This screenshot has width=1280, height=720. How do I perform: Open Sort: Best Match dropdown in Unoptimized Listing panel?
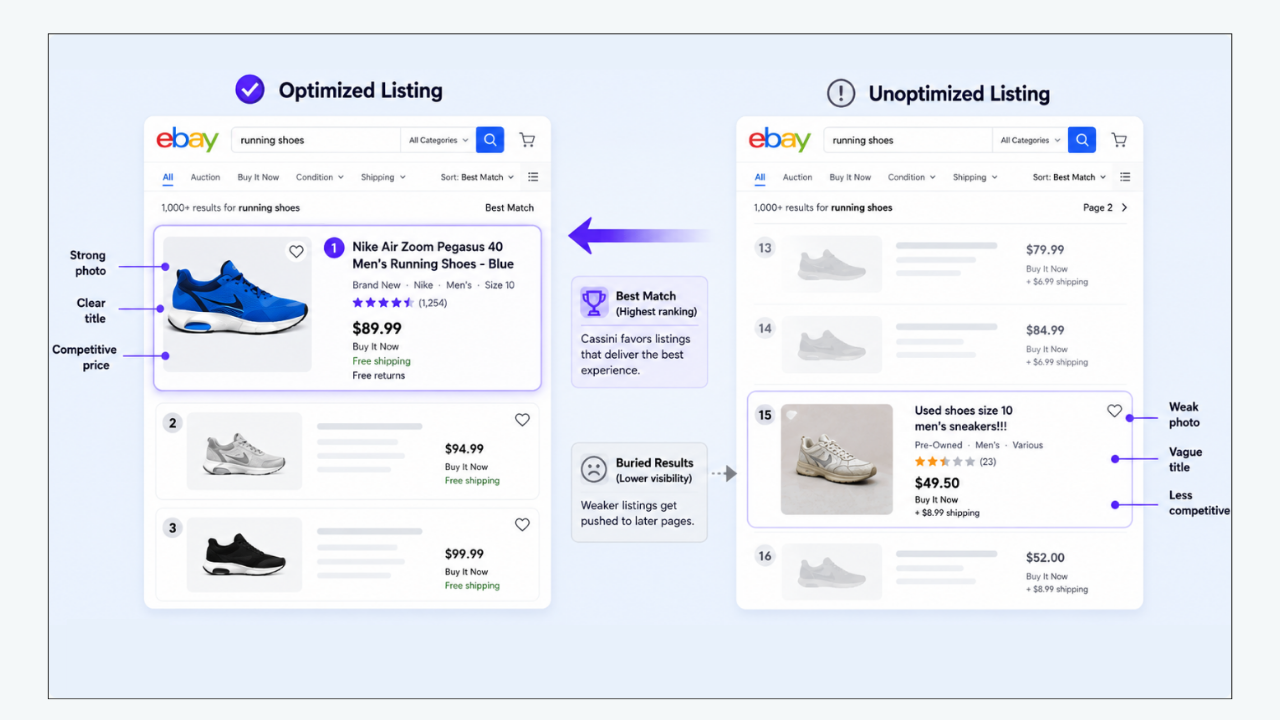click(1069, 177)
